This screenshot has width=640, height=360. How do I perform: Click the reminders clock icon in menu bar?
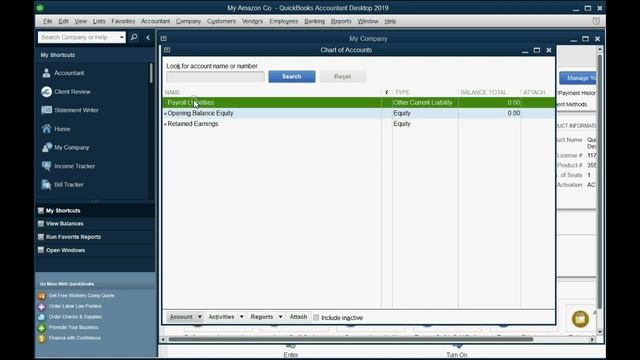[x=596, y=21]
